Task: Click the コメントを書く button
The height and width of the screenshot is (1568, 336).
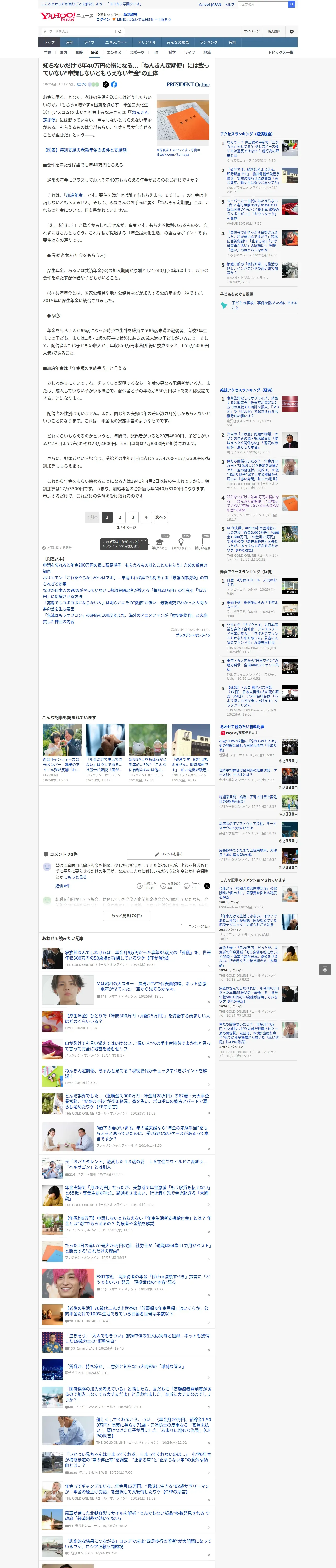Action: pos(168,854)
